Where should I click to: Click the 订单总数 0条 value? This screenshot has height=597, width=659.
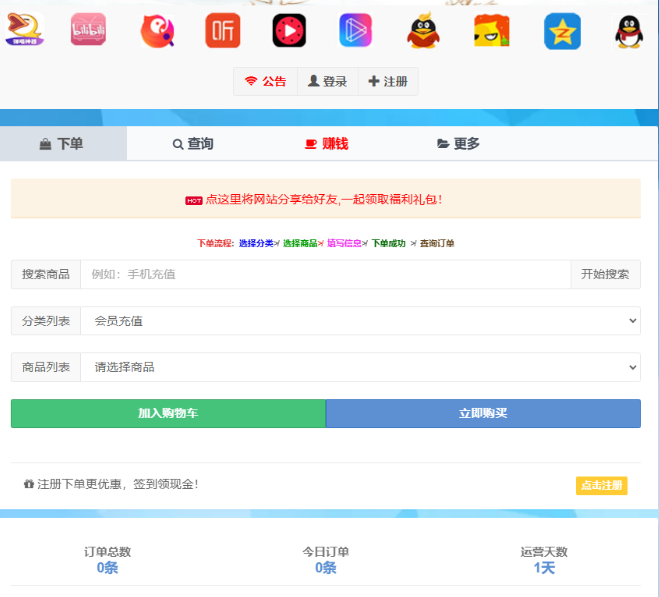[x=108, y=568]
